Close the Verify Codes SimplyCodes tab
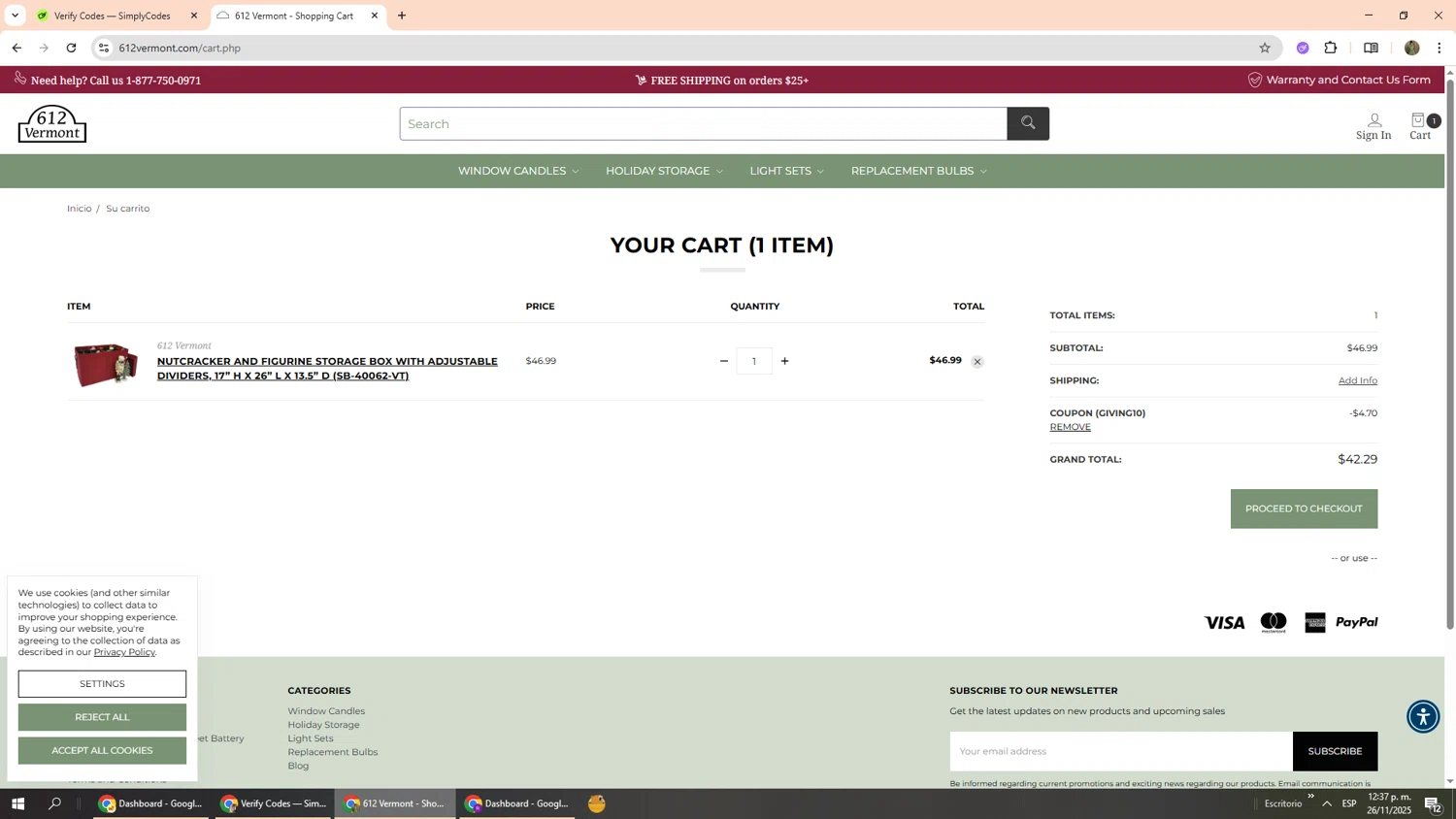The height and width of the screenshot is (819, 1456). (194, 16)
